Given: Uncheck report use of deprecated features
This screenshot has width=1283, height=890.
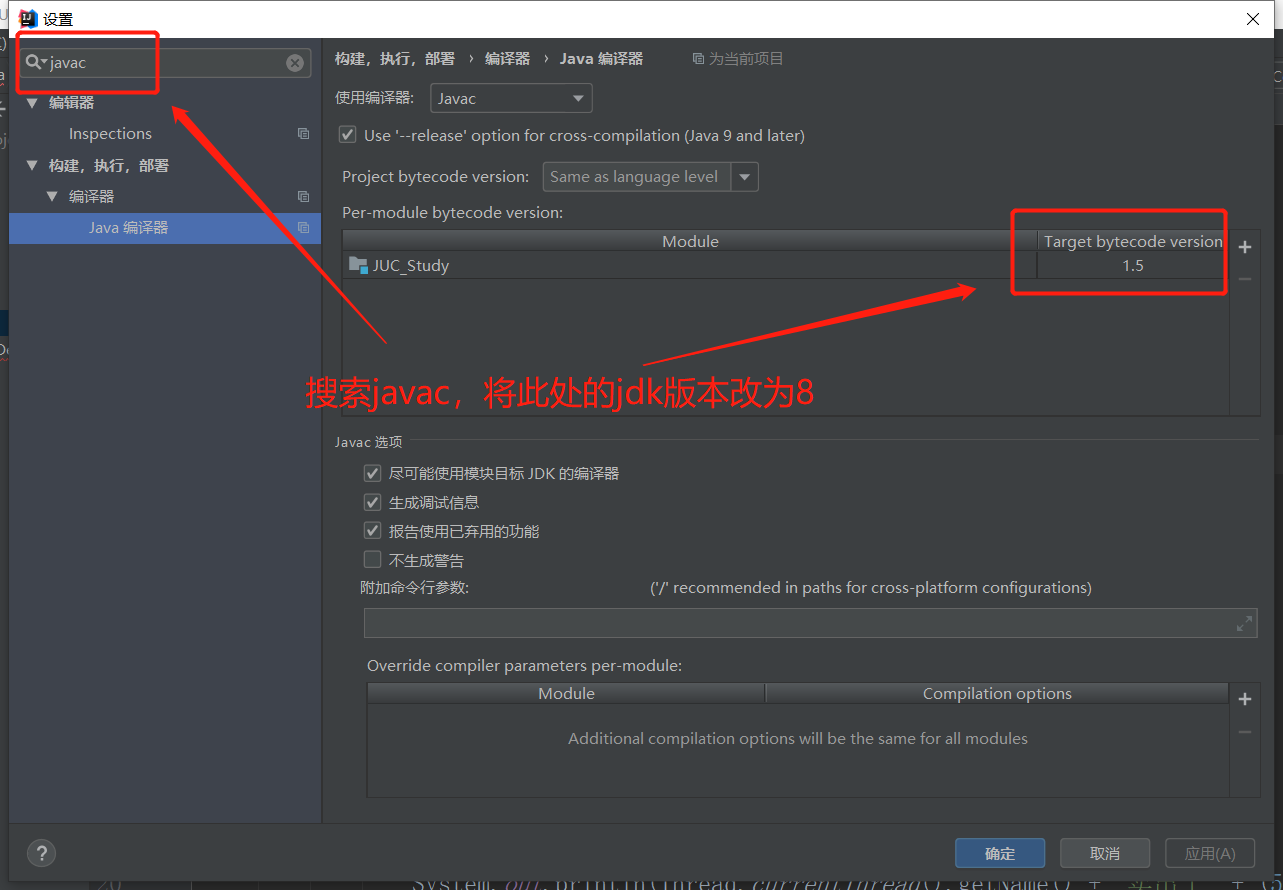Looking at the screenshot, I should [x=373, y=532].
